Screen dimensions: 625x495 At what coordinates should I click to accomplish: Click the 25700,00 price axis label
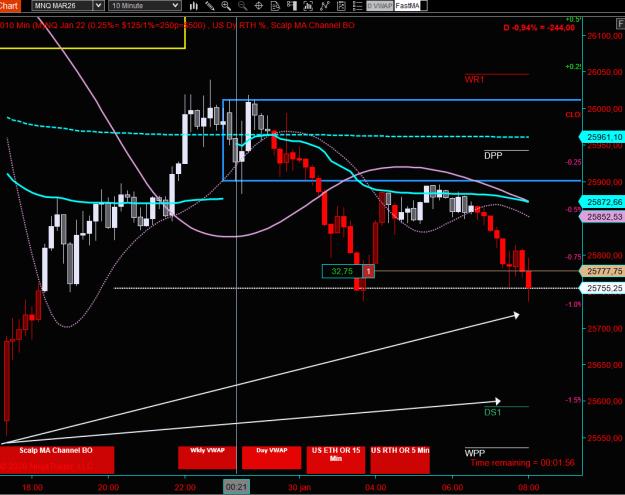coord(605,329)
